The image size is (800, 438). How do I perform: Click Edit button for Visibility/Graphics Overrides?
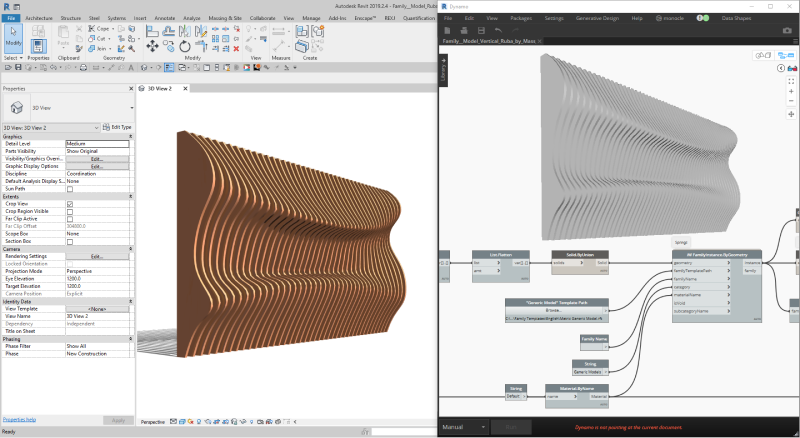[97, 159]
